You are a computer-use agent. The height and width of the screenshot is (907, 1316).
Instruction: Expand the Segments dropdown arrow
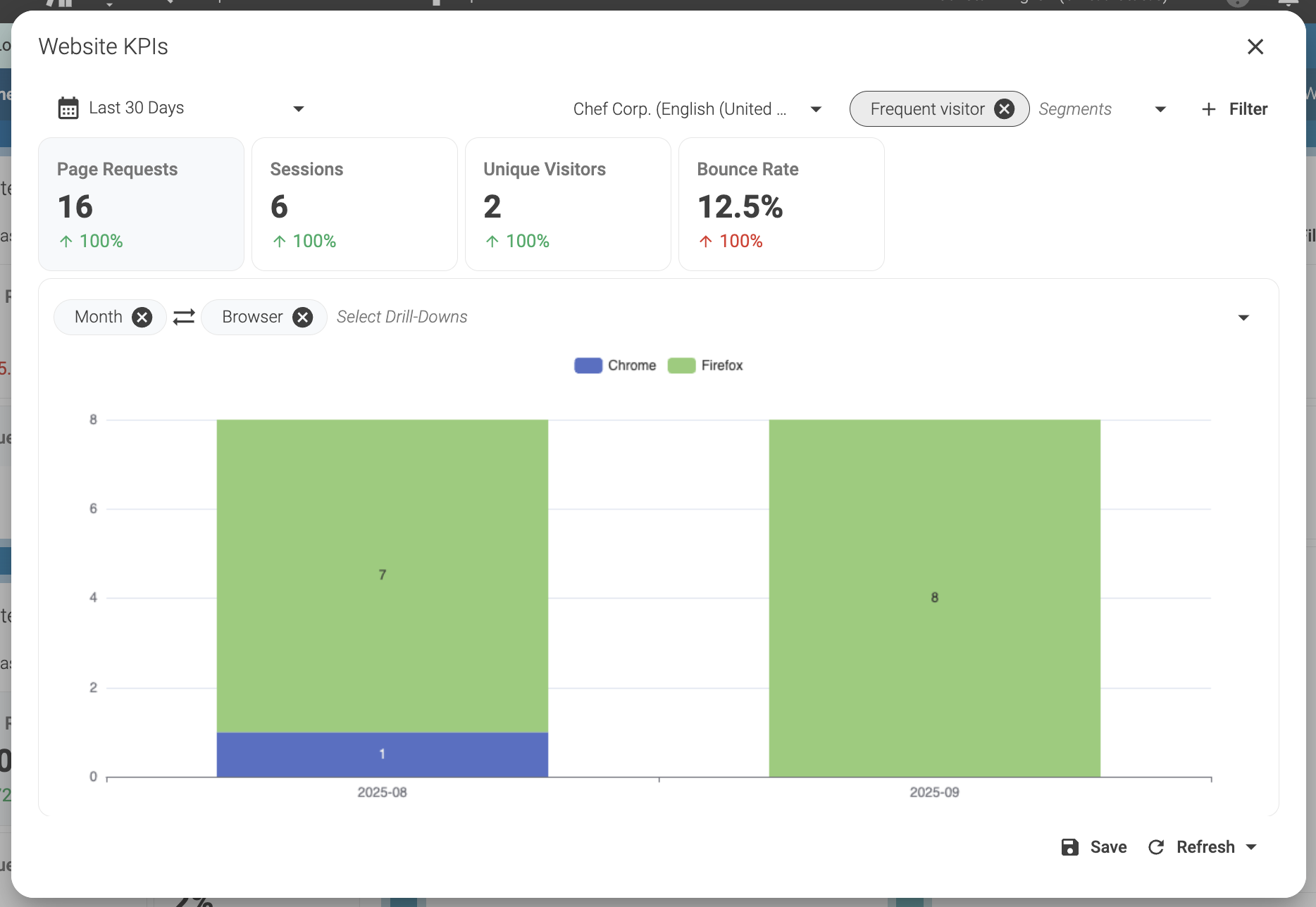(x=1160, y=108)
